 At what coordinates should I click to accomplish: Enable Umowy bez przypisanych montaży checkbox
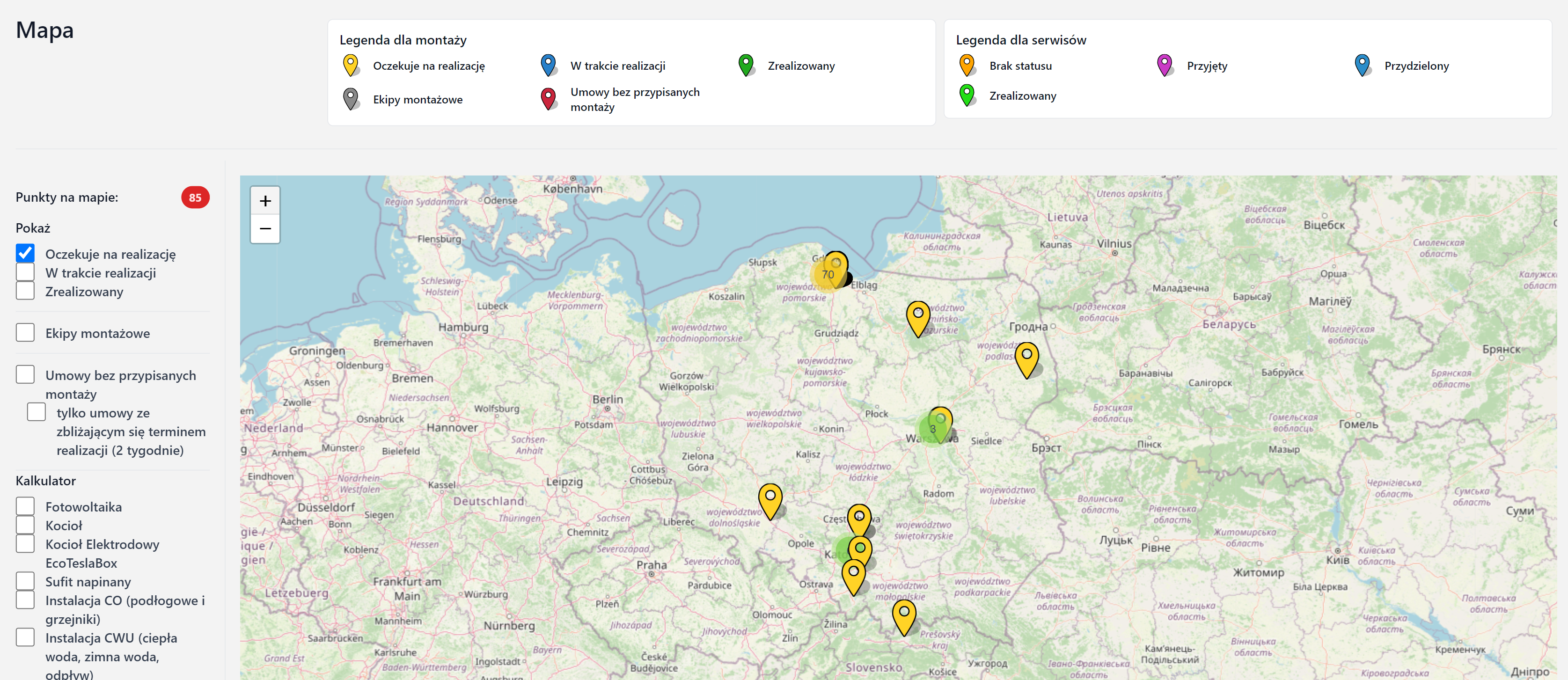(26, 375)
